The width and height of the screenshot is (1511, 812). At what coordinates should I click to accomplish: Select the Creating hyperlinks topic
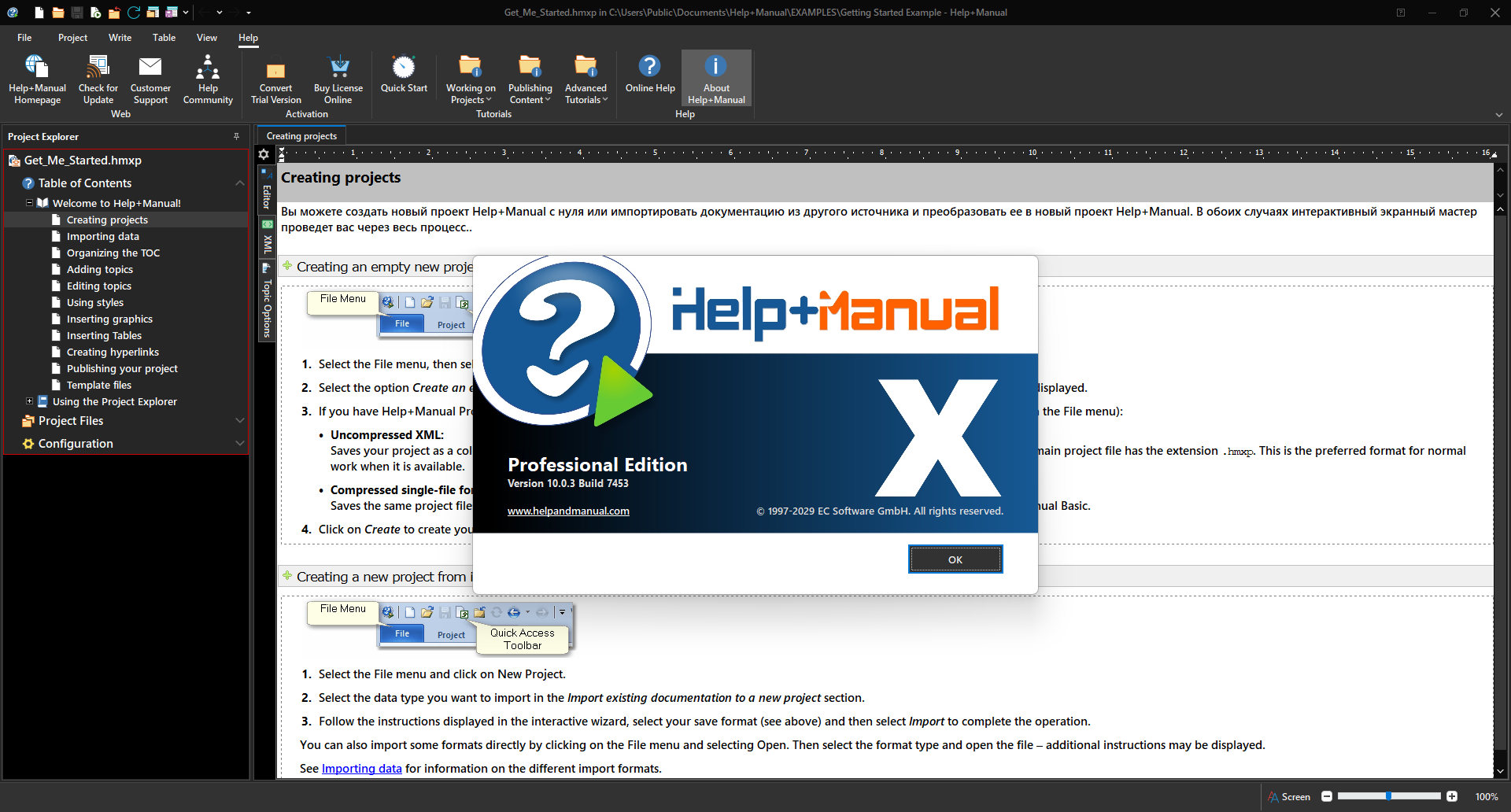[113, 352]
